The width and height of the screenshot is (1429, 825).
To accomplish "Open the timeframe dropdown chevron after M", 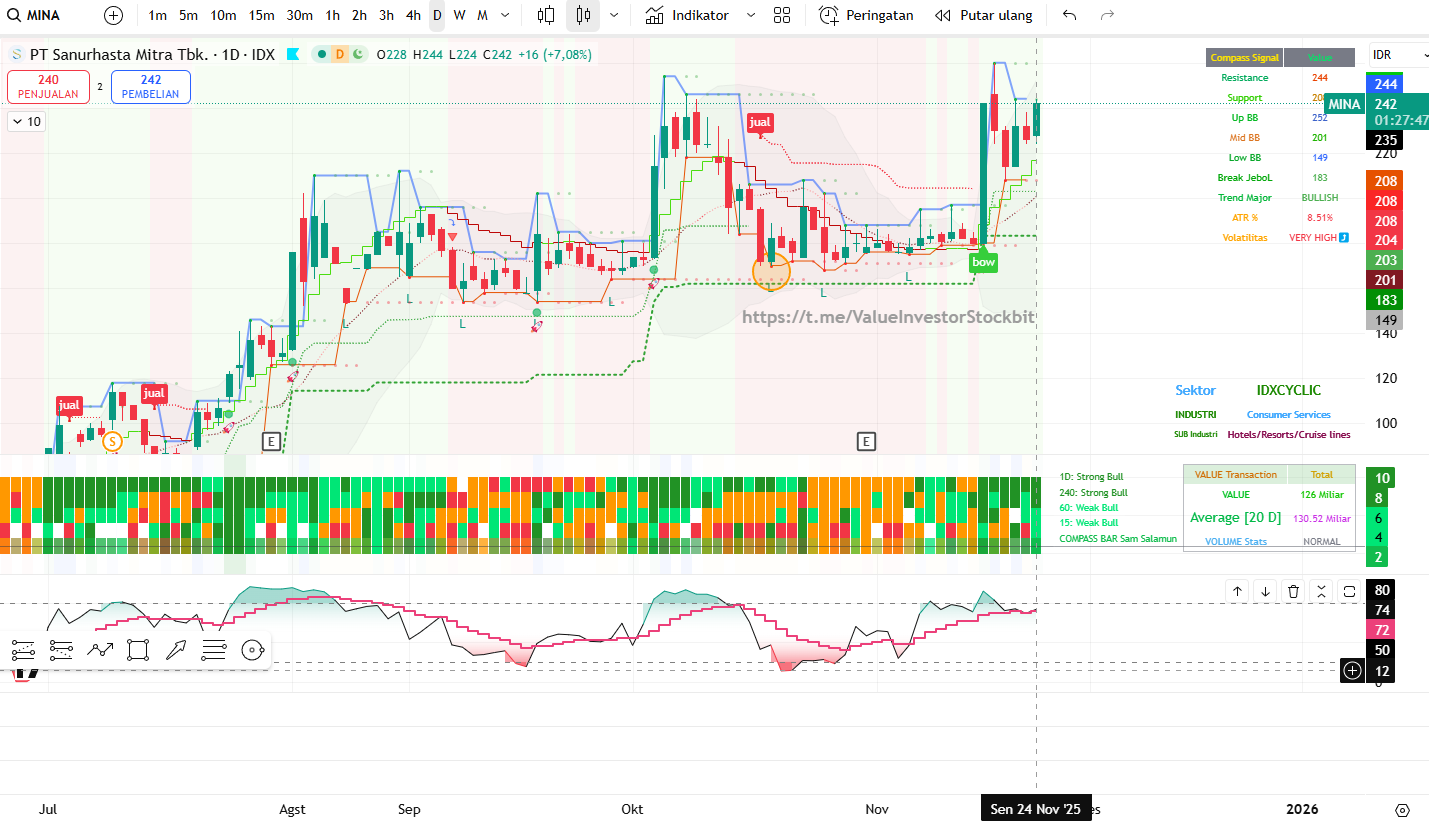I will (x=505, y=15).
